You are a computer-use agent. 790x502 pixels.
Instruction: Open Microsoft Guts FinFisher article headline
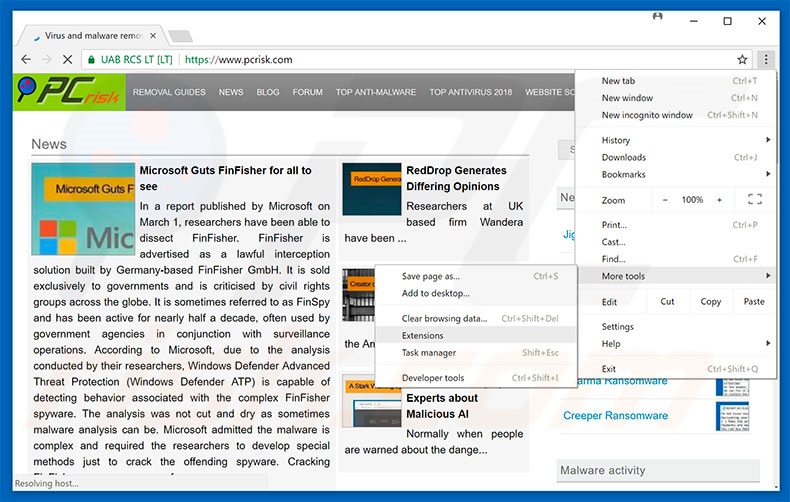[225, 178]
